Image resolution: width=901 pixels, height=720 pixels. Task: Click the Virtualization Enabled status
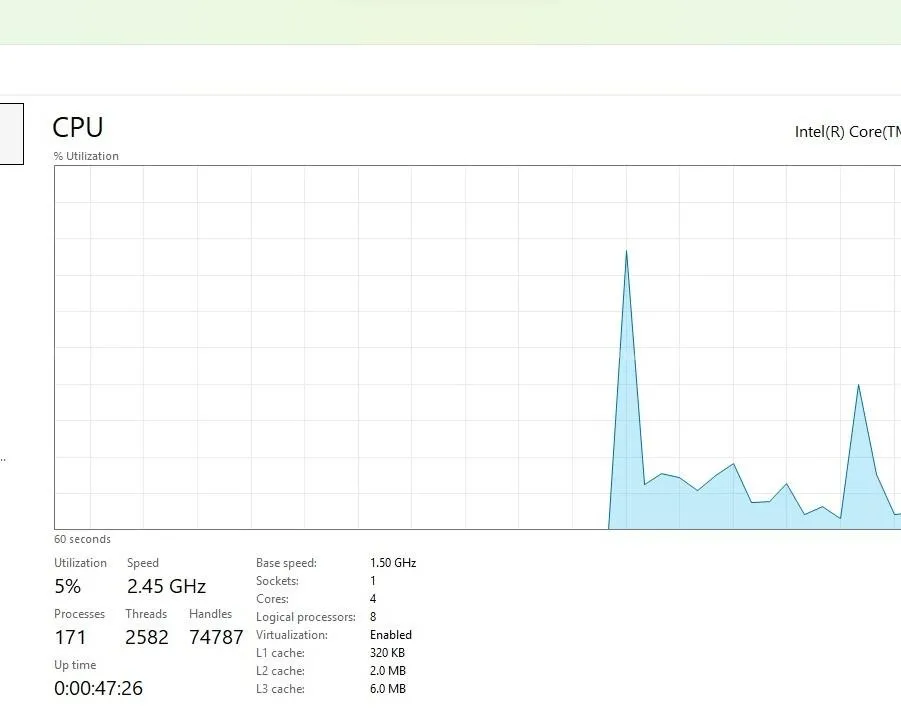pyautogui.click(x=391, y=635)
